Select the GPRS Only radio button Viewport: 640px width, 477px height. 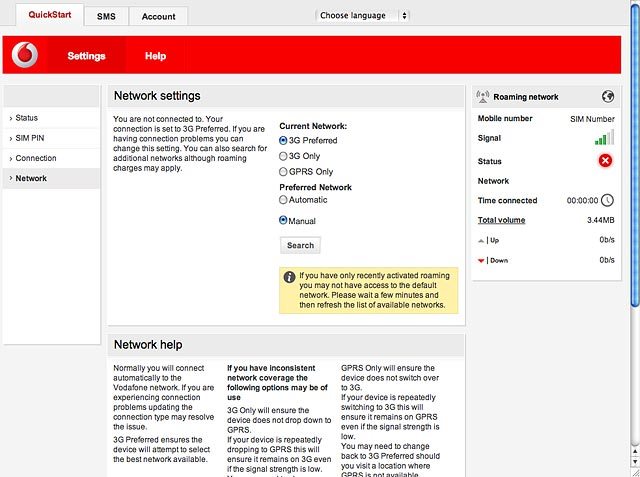point(283,172)
